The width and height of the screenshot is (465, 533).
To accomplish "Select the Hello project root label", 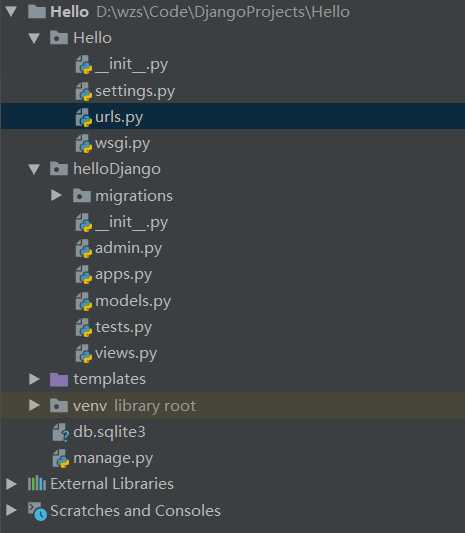I will (x=69, y=12).
